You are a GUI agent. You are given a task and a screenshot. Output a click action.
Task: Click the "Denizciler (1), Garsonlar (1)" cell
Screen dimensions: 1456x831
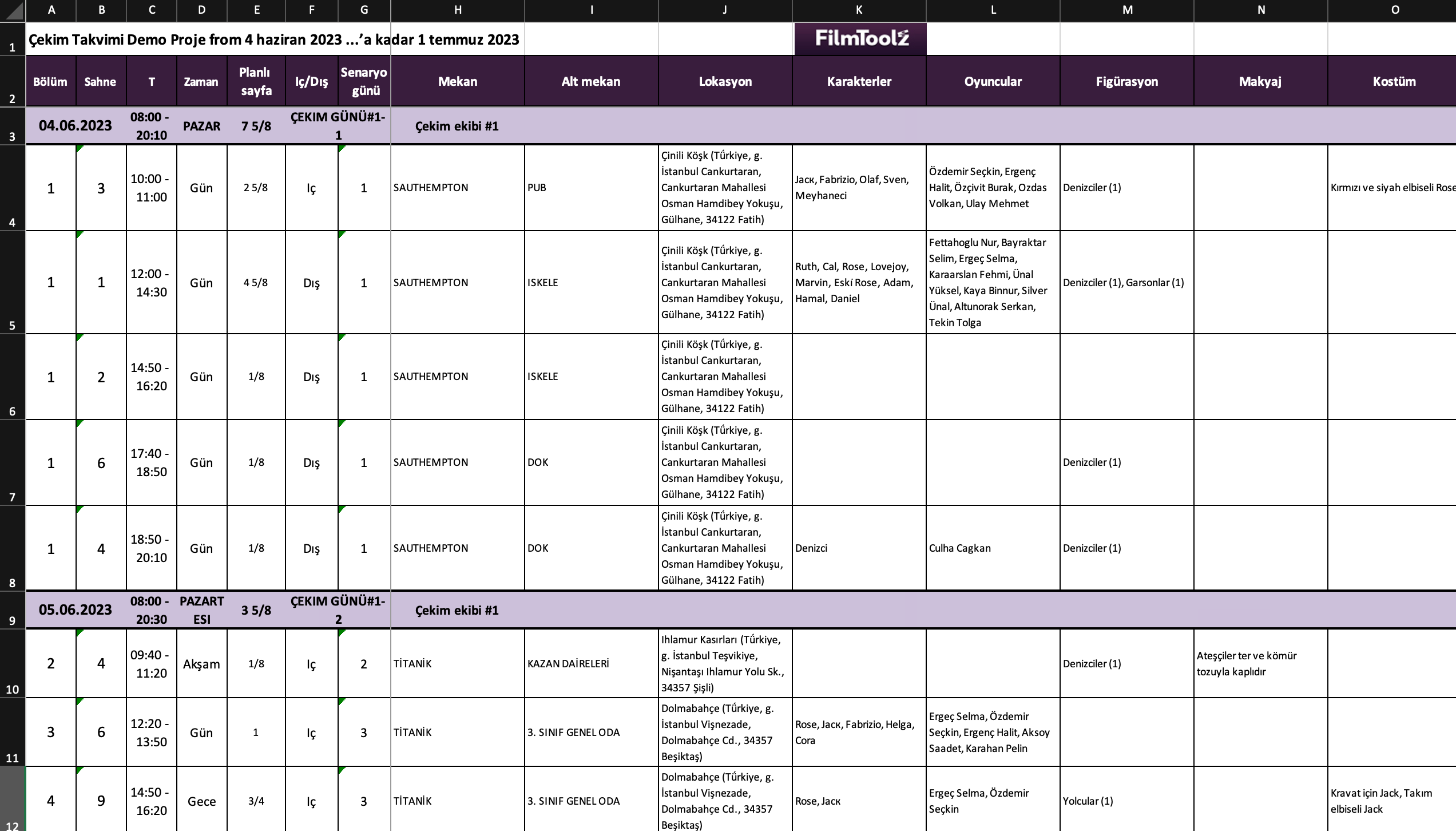1127,283
